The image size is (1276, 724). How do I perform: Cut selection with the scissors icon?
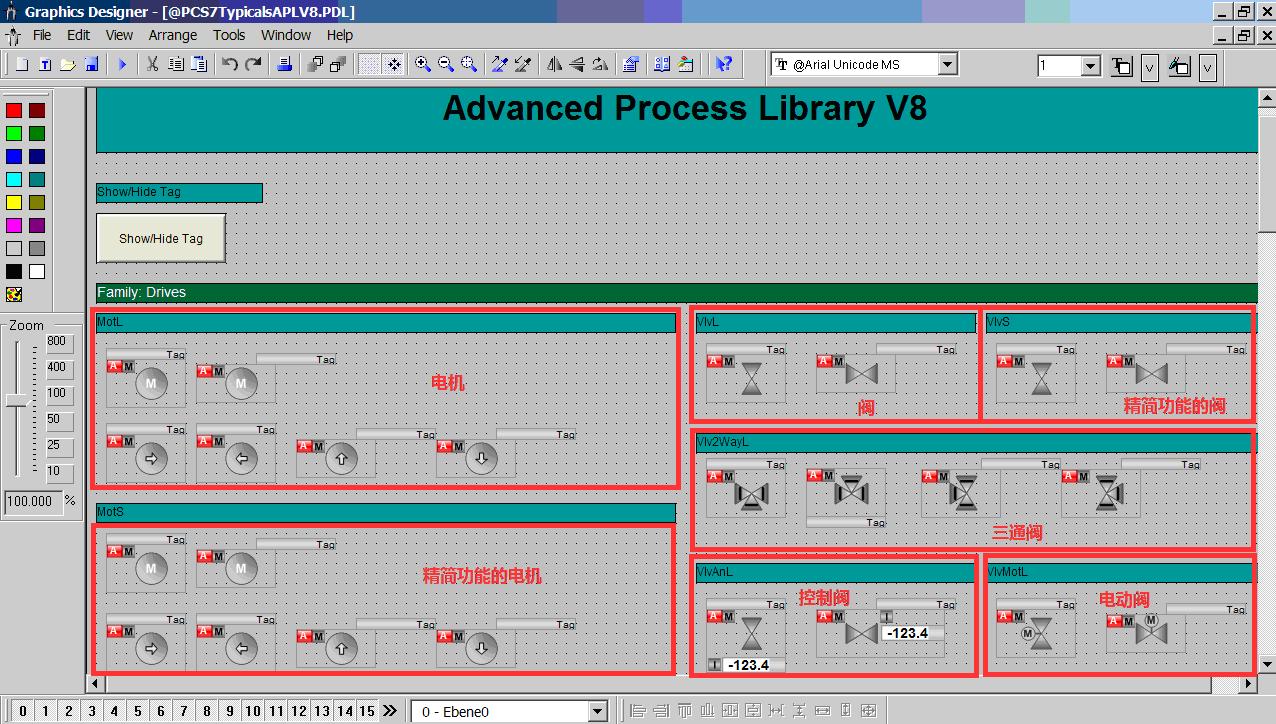click(153, 64)
